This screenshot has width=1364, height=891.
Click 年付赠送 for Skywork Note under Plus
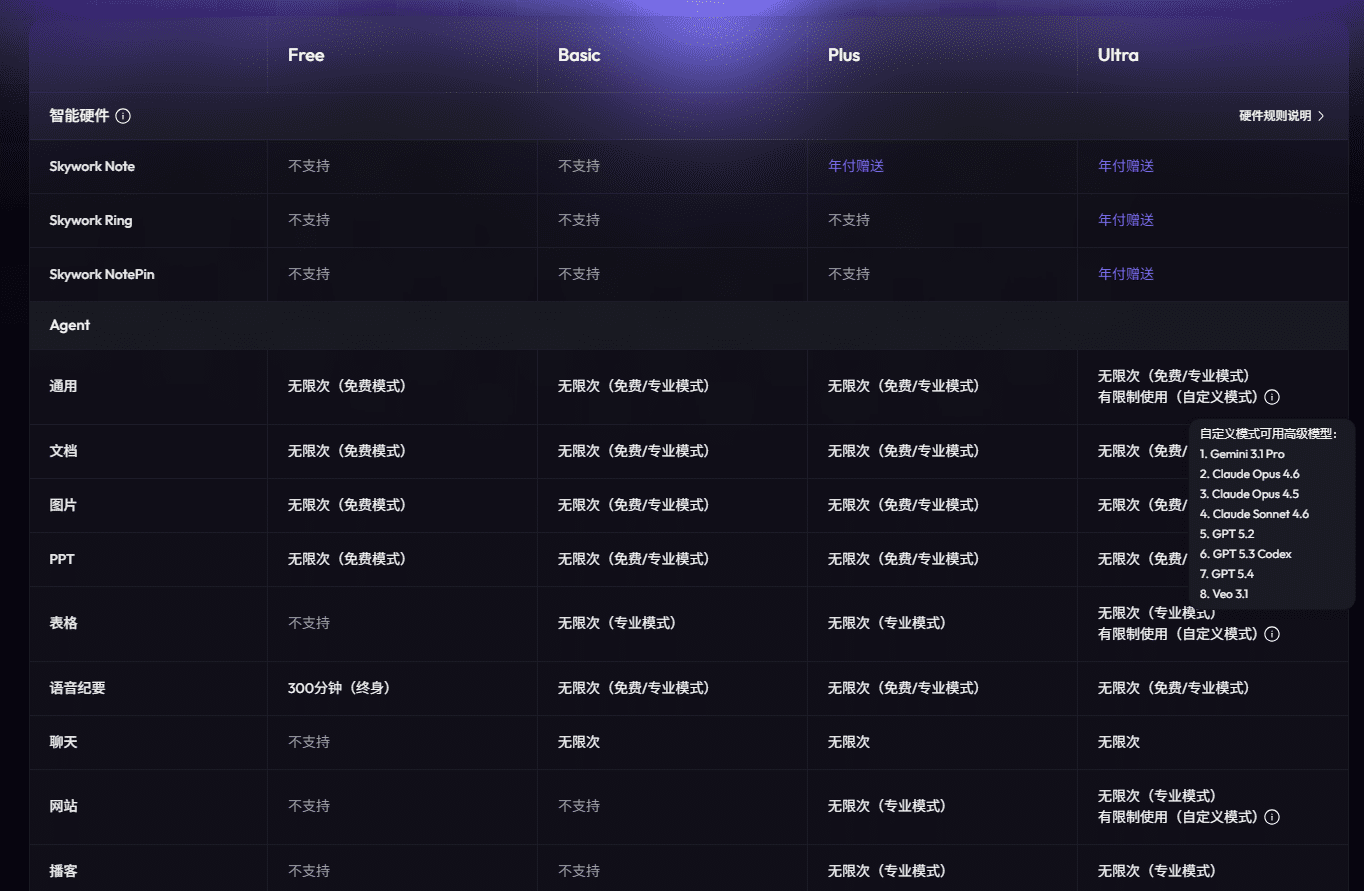point(855,166)
